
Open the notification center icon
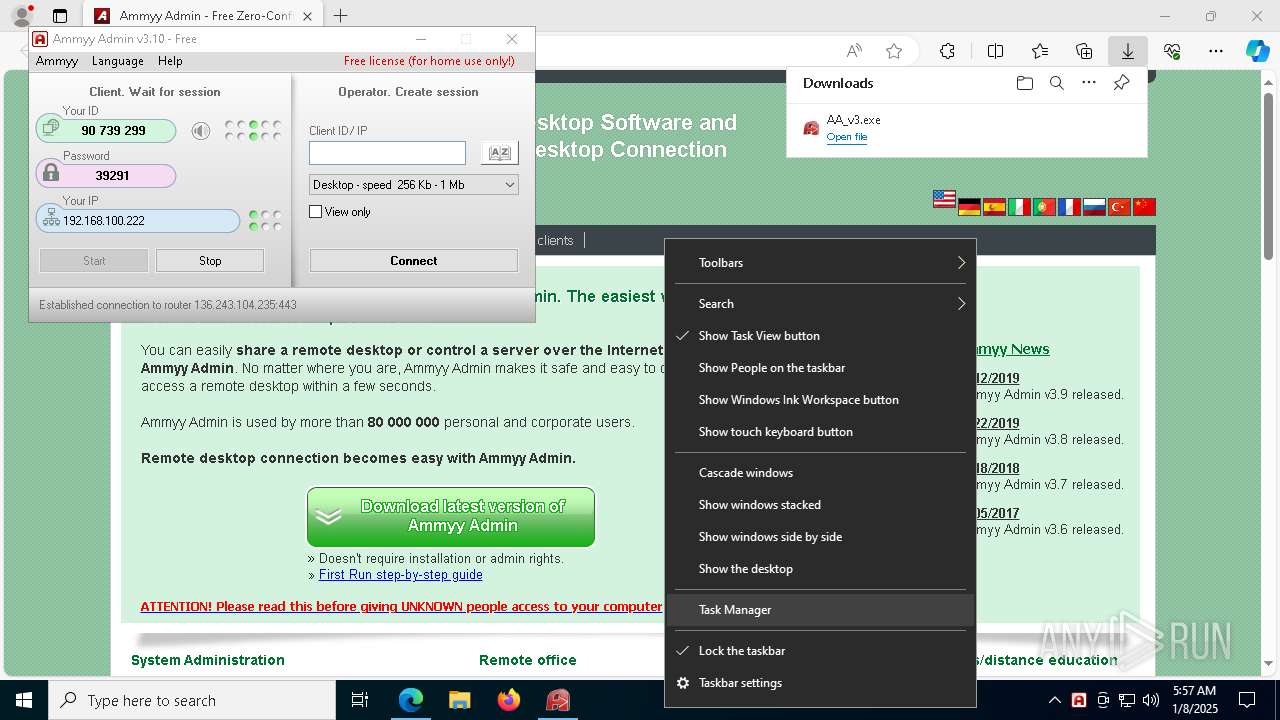[x=1247, y=700]
